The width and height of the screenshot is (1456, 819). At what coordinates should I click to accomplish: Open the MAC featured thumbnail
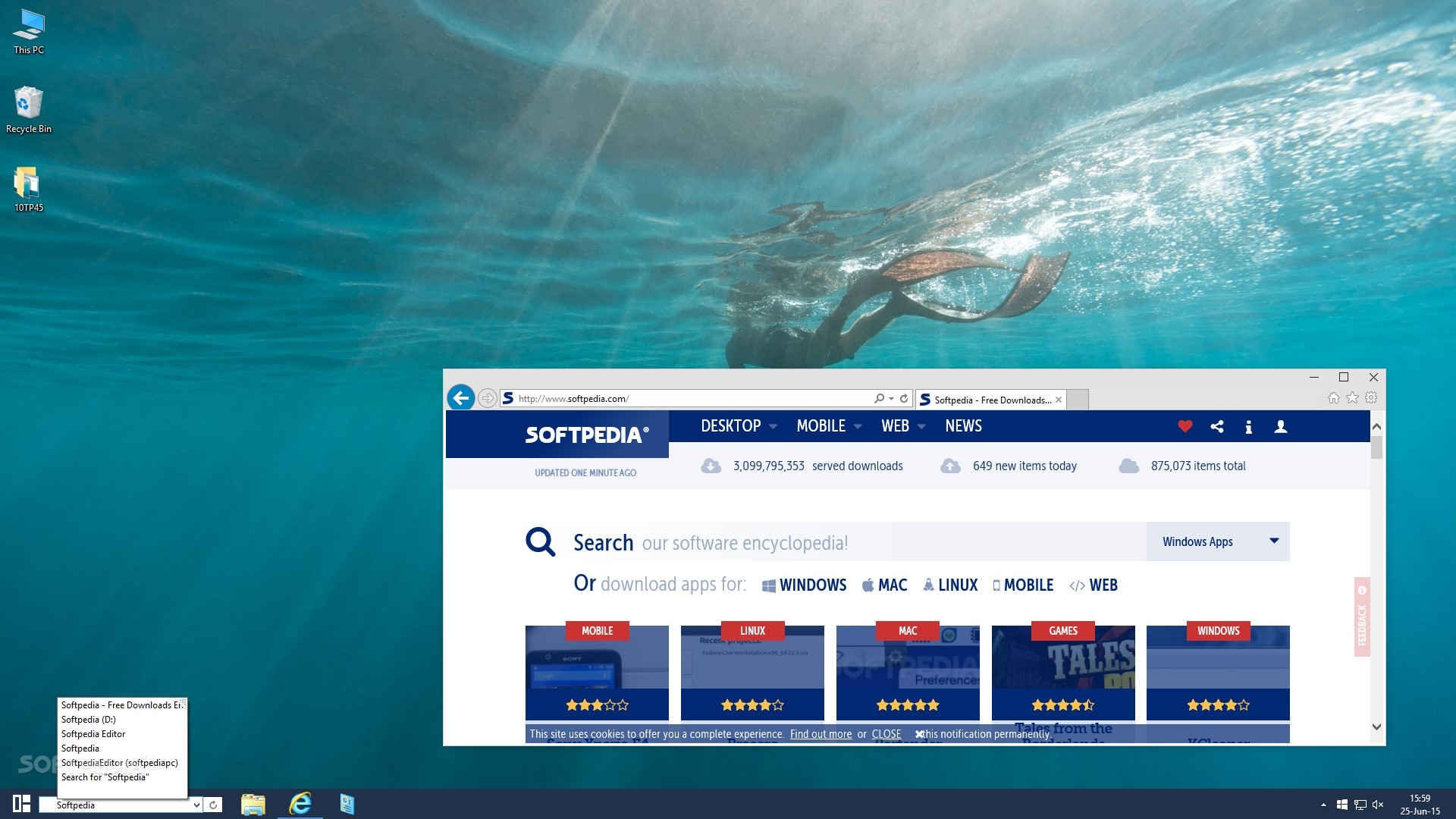pos(908,672)
